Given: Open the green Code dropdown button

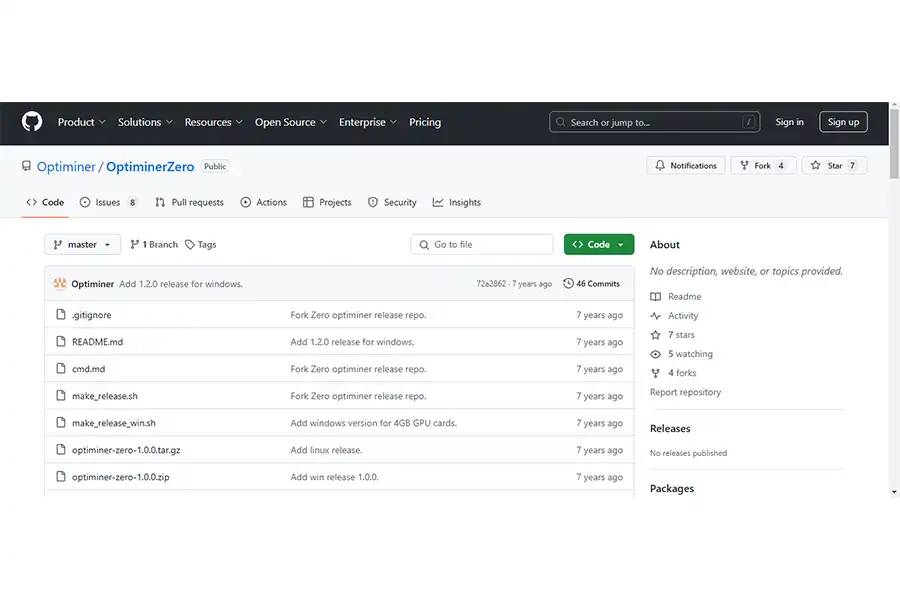Looking at the screenshot, I should (599, 244).
